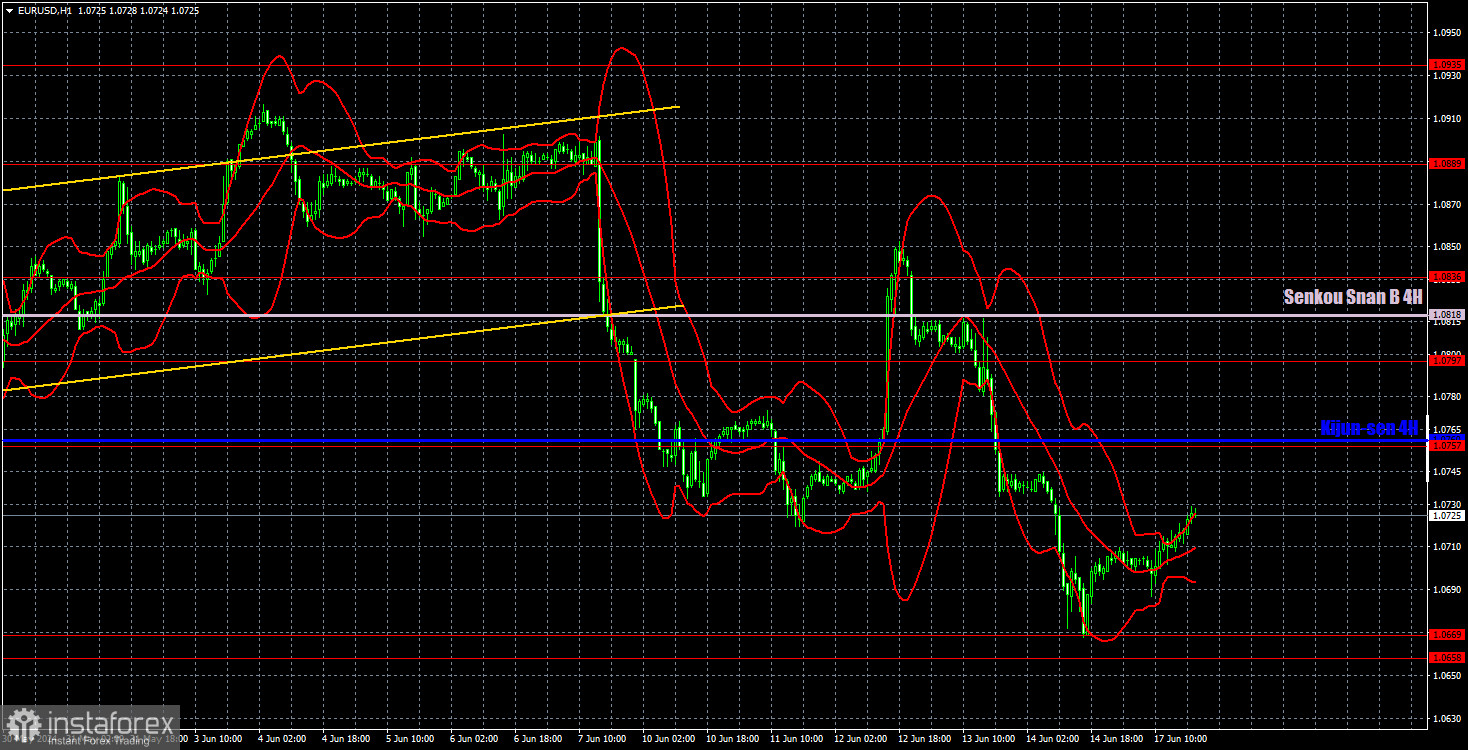Image resolution: width=1468 pixels, height=750 pixels.
Task: Click the 10 Jun 02:00 time label
Action: click(667, 738)
